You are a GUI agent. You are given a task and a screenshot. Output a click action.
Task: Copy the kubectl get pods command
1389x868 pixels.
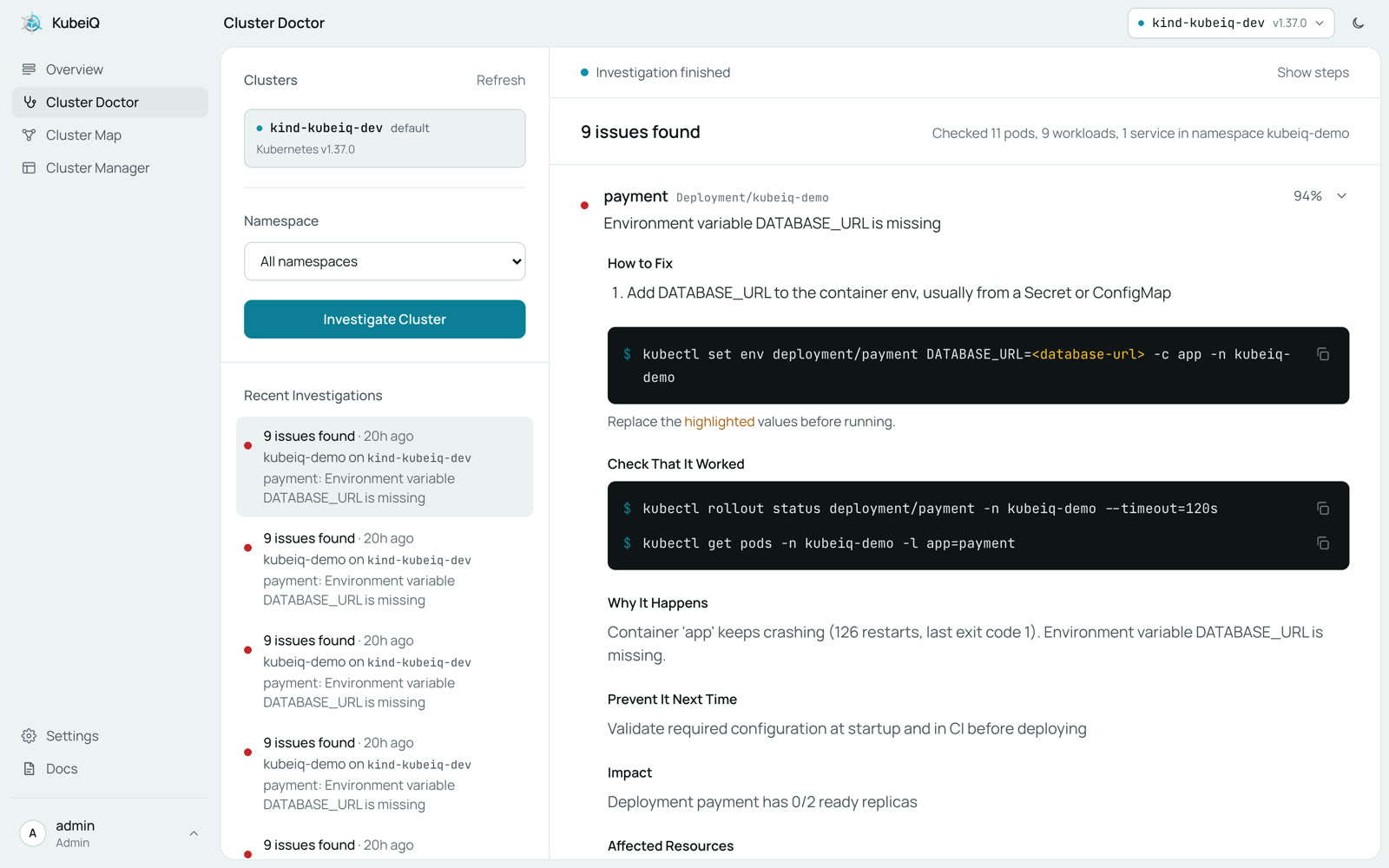point(1323,543)
